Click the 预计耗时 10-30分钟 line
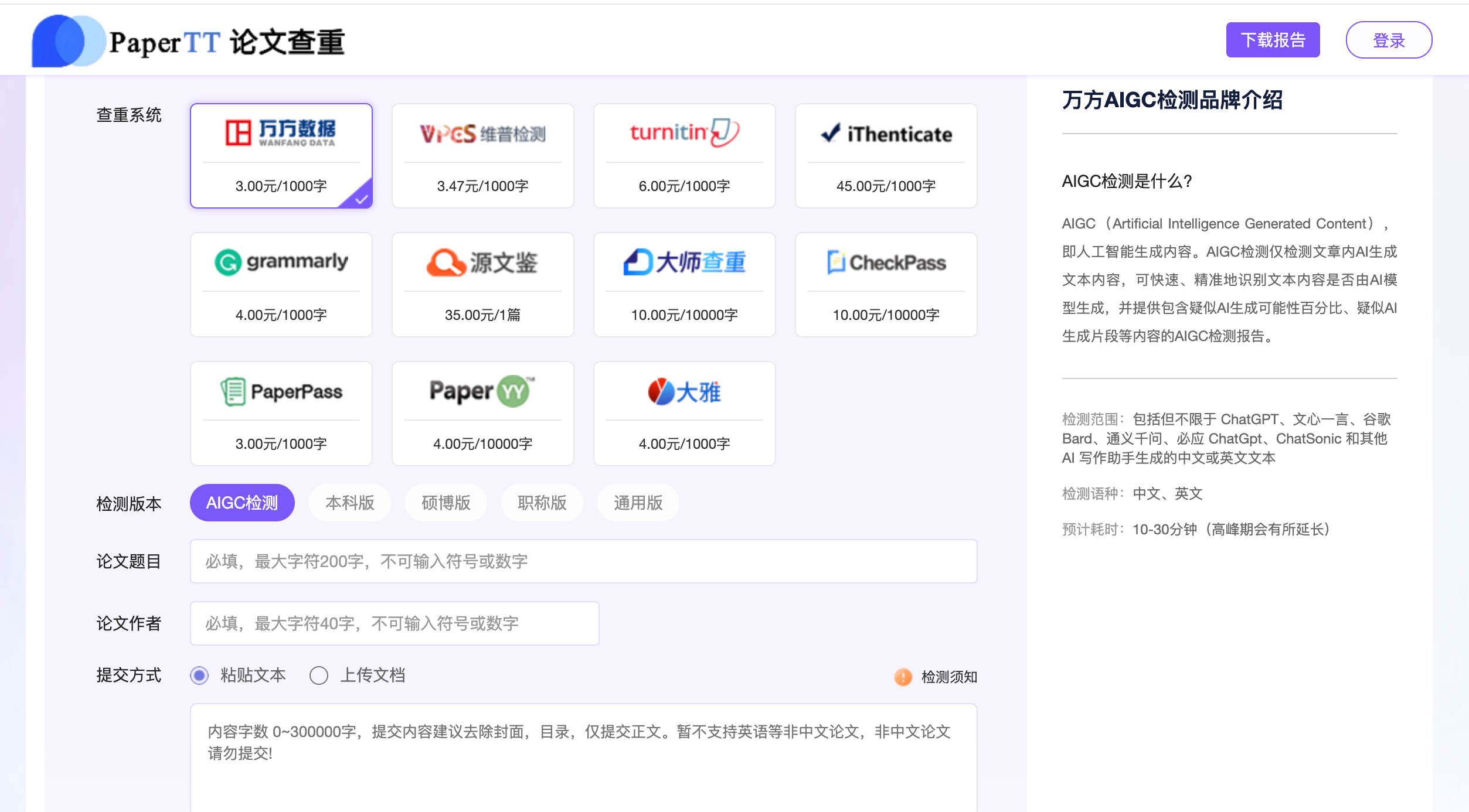The image size is (1469, 812). (1198, 530)
